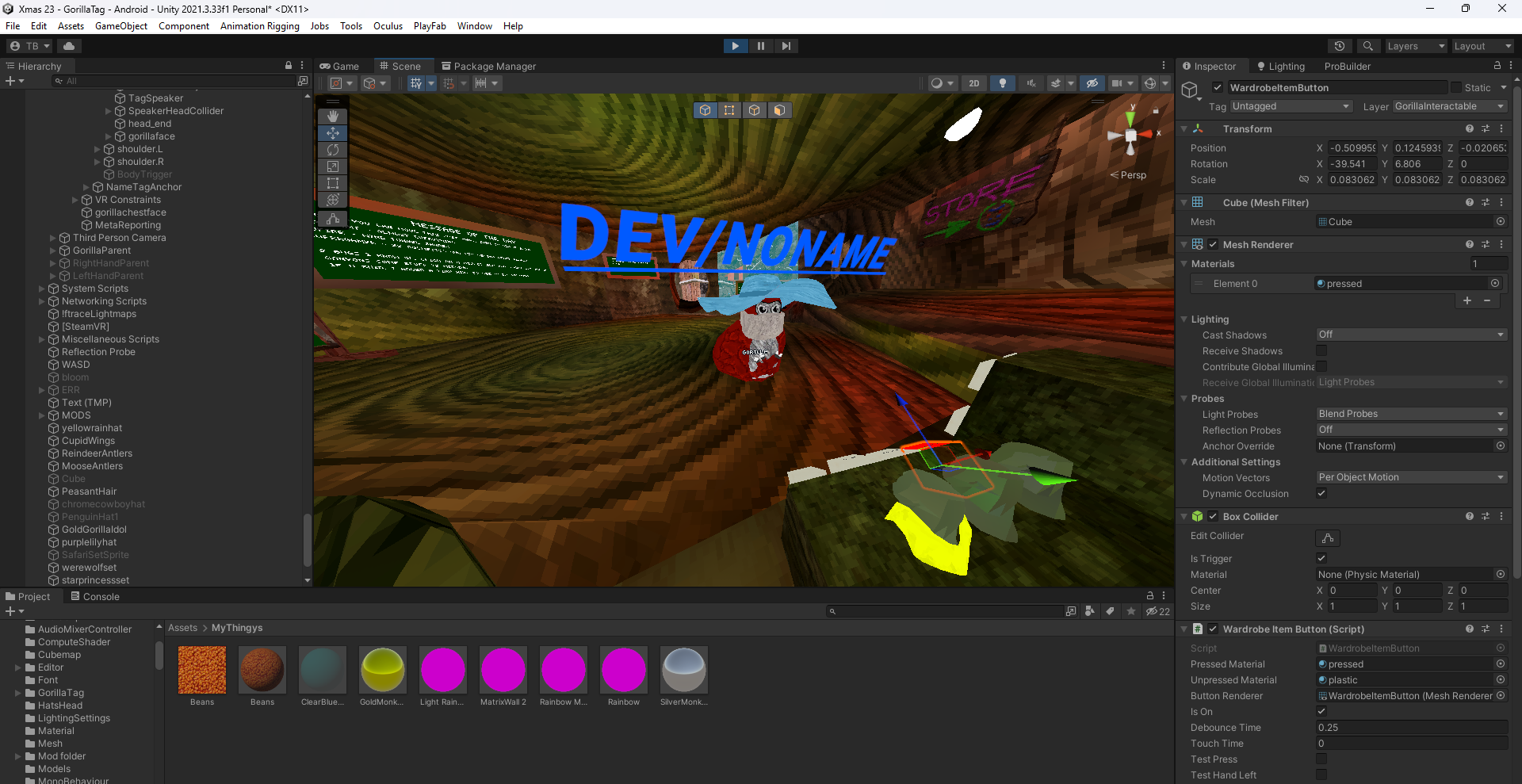Viewport: 1522px width, 784px height.
Task: Open the Animation Rigging menu
Action: pos(260,26)
